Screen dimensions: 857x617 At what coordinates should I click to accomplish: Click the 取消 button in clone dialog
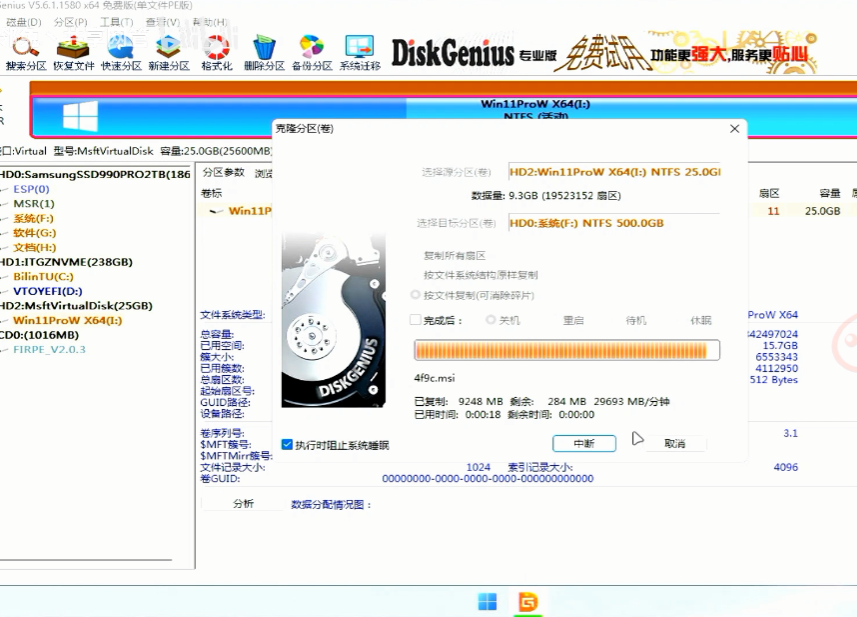coord(674,443)
